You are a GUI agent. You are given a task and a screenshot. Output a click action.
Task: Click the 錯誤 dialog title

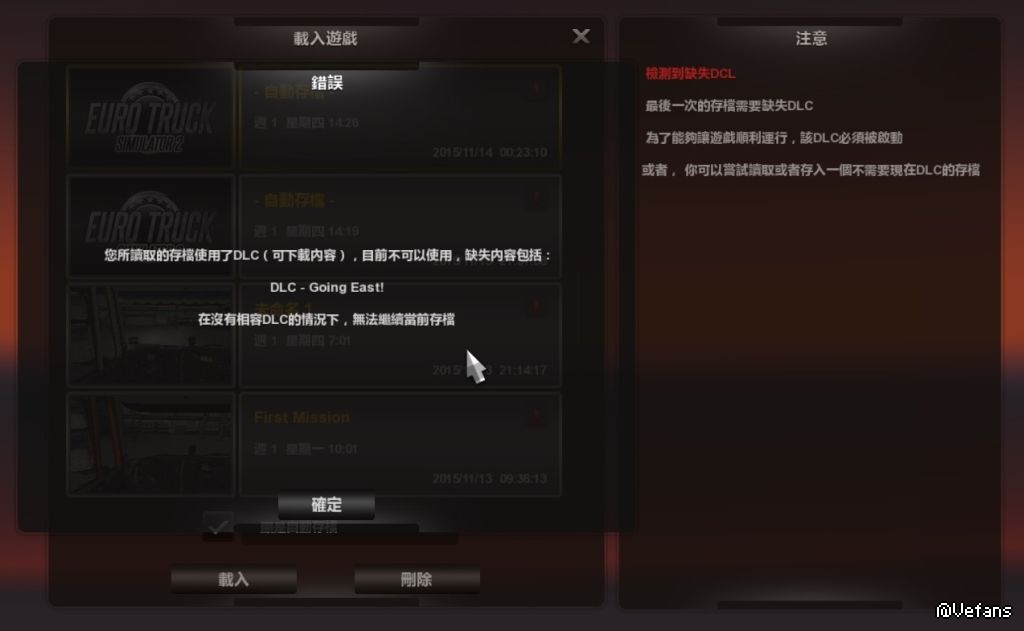pos(327,82)
